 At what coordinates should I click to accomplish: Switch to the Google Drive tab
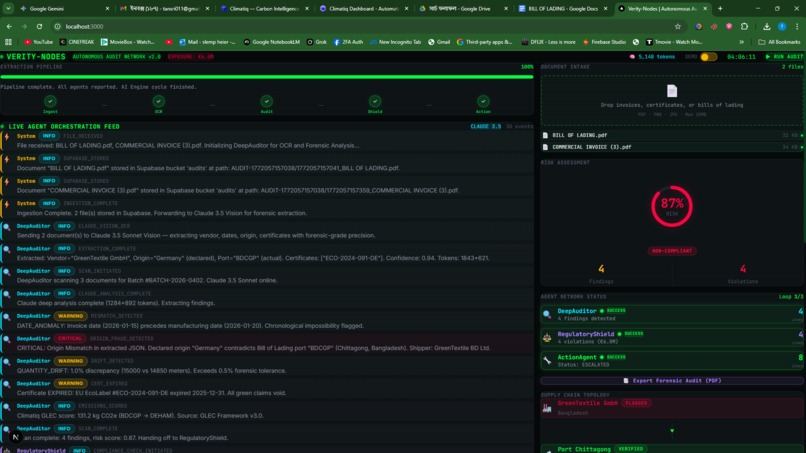click(x=463, y=8)
